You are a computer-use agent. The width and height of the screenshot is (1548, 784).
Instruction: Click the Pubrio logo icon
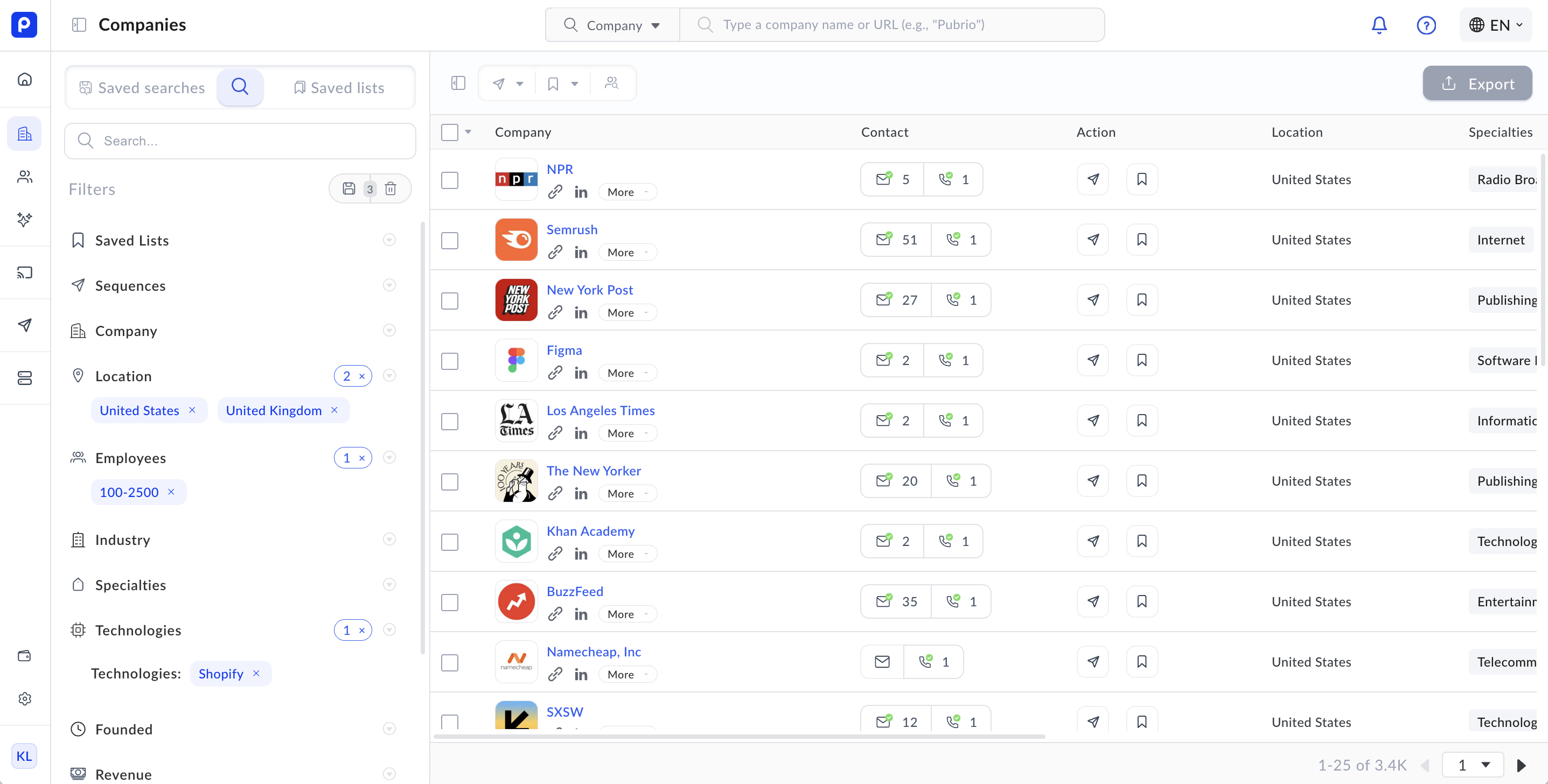(x=24, y=25)
